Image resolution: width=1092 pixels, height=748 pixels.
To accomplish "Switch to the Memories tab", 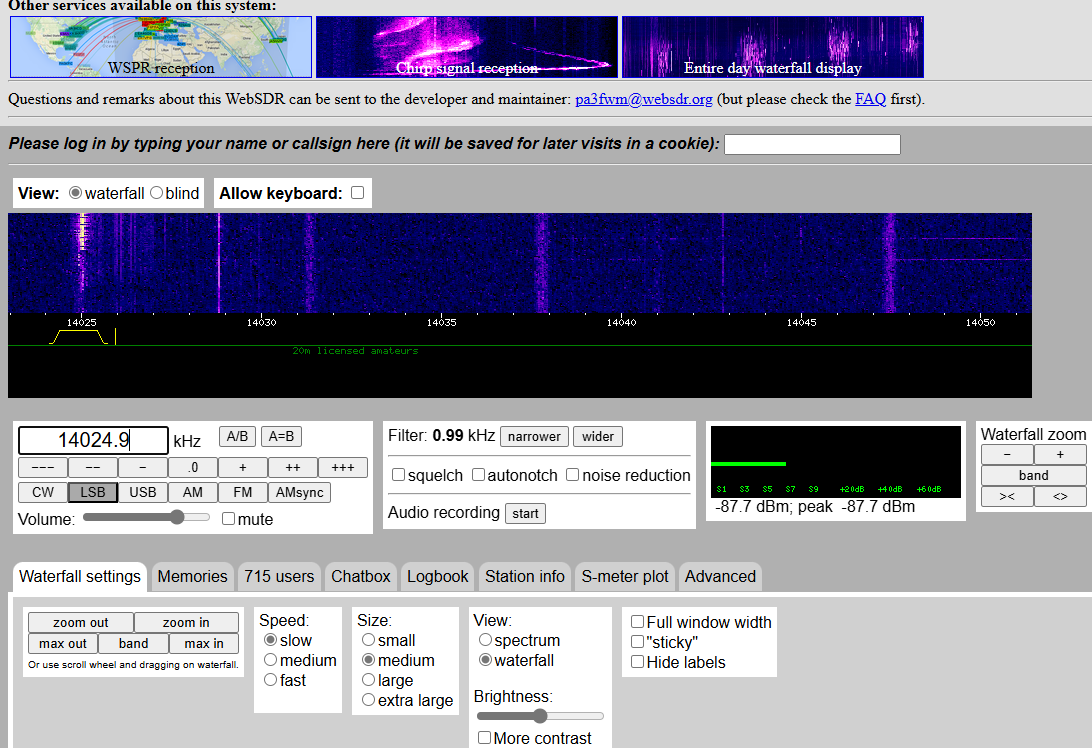I will (x=192, y=576).
